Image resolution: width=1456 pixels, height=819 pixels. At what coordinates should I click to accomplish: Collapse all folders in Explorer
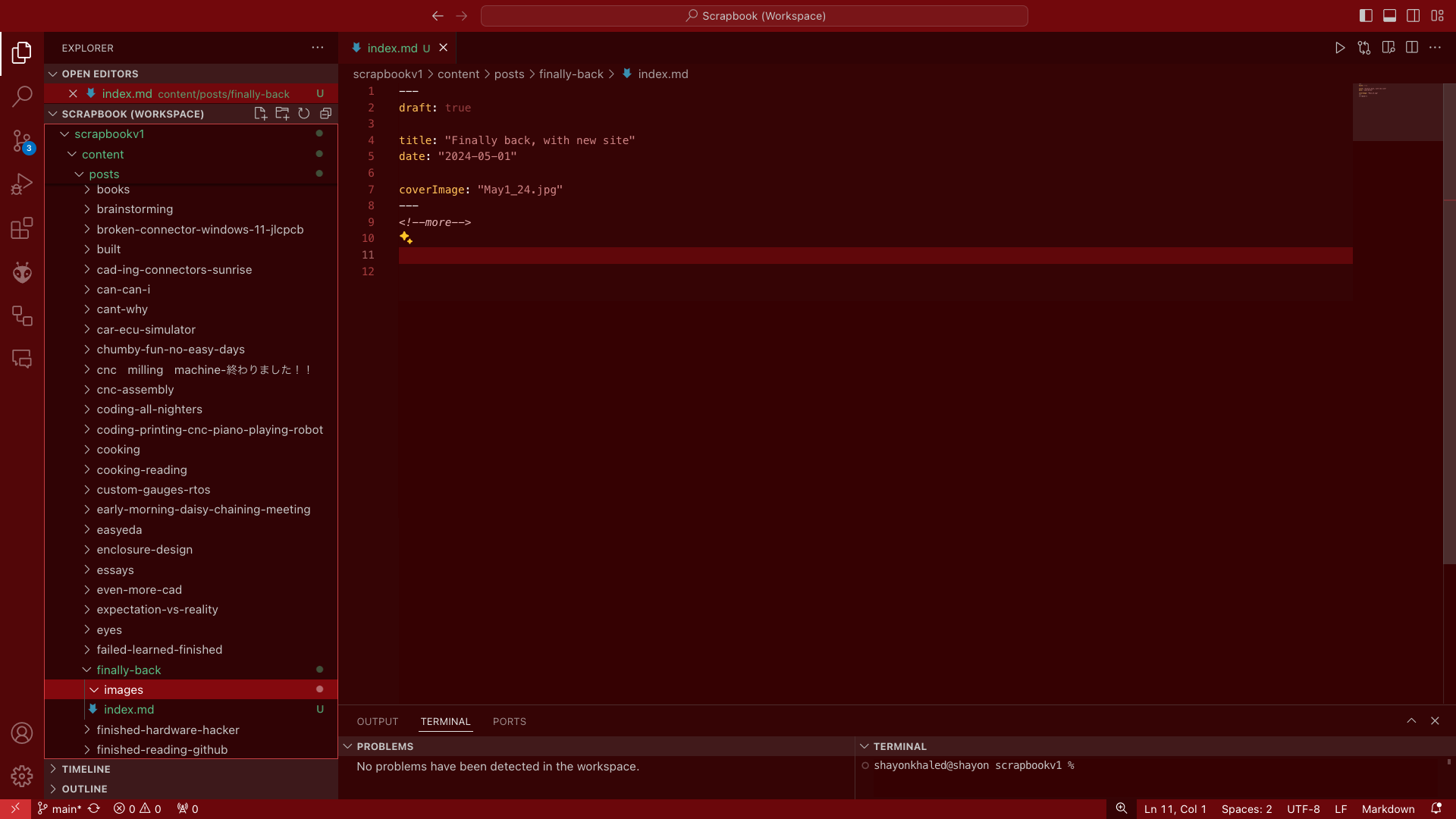click(x=325, y=114)
